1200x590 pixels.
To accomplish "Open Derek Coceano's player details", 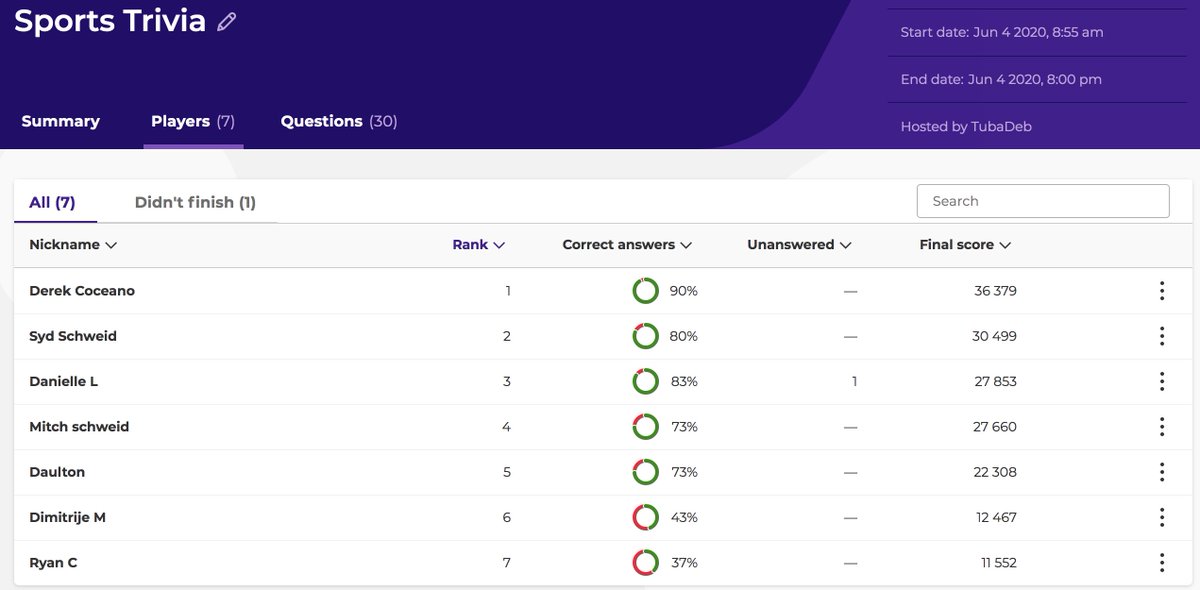I will tap(82, 291).
